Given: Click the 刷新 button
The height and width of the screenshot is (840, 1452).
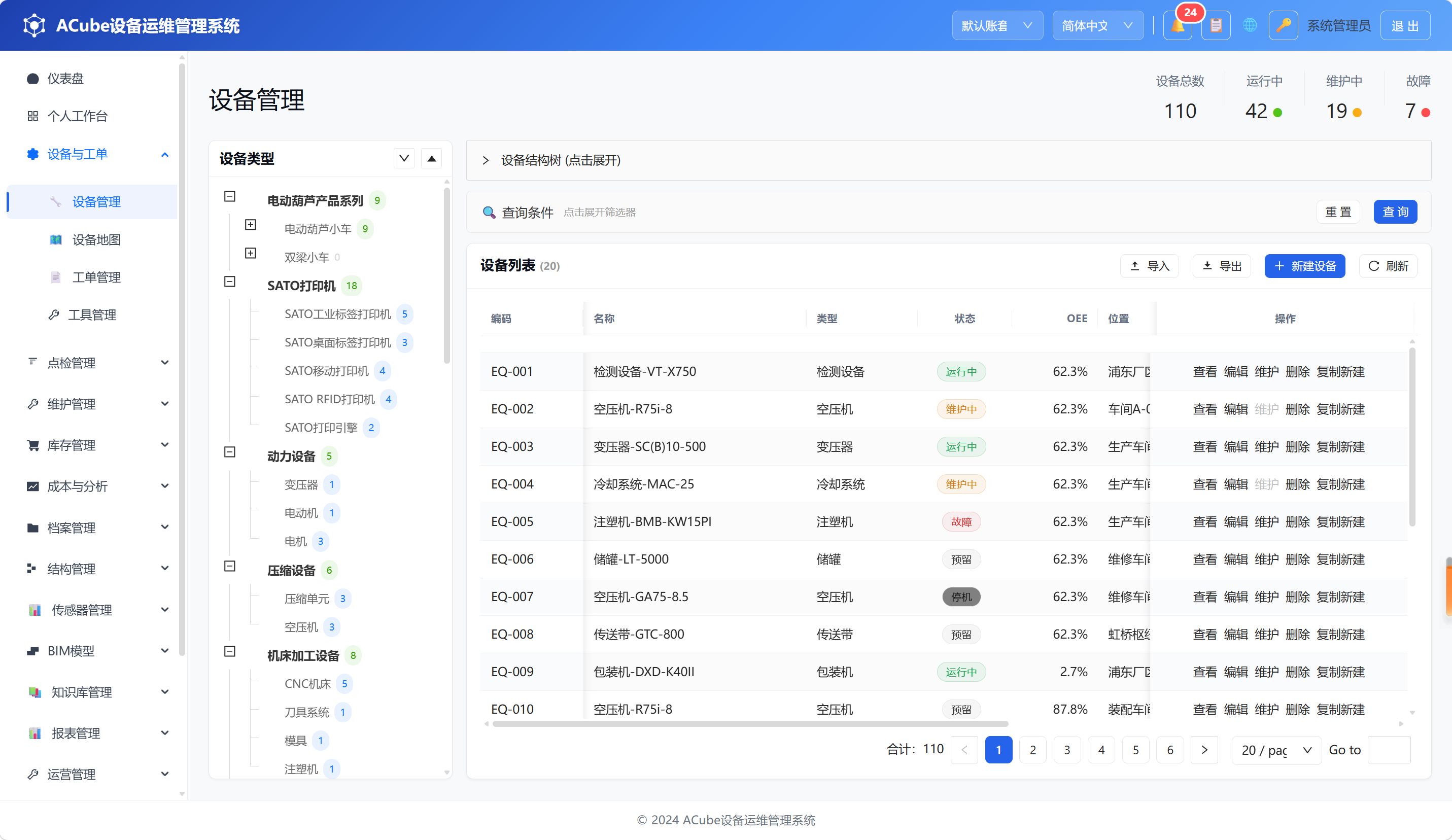Looking at the screenshot, I should point(1388,266).
